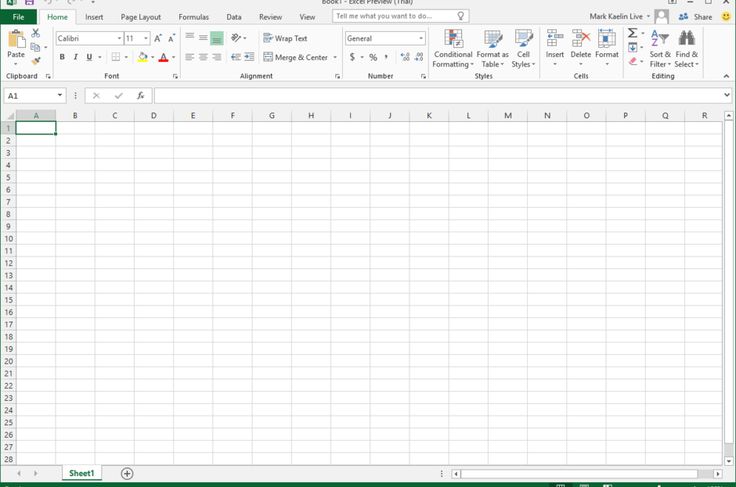Open the Name Box dropdown arrow
736x487 pixels.
61,96
